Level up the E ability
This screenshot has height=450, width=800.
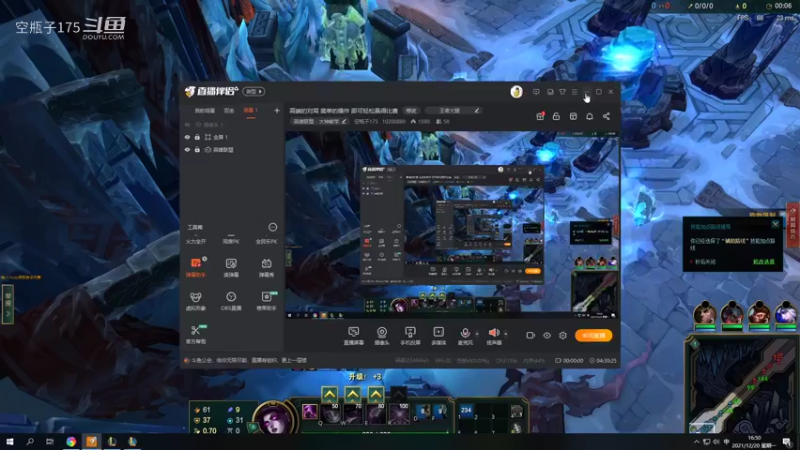(x=376, y=394)
